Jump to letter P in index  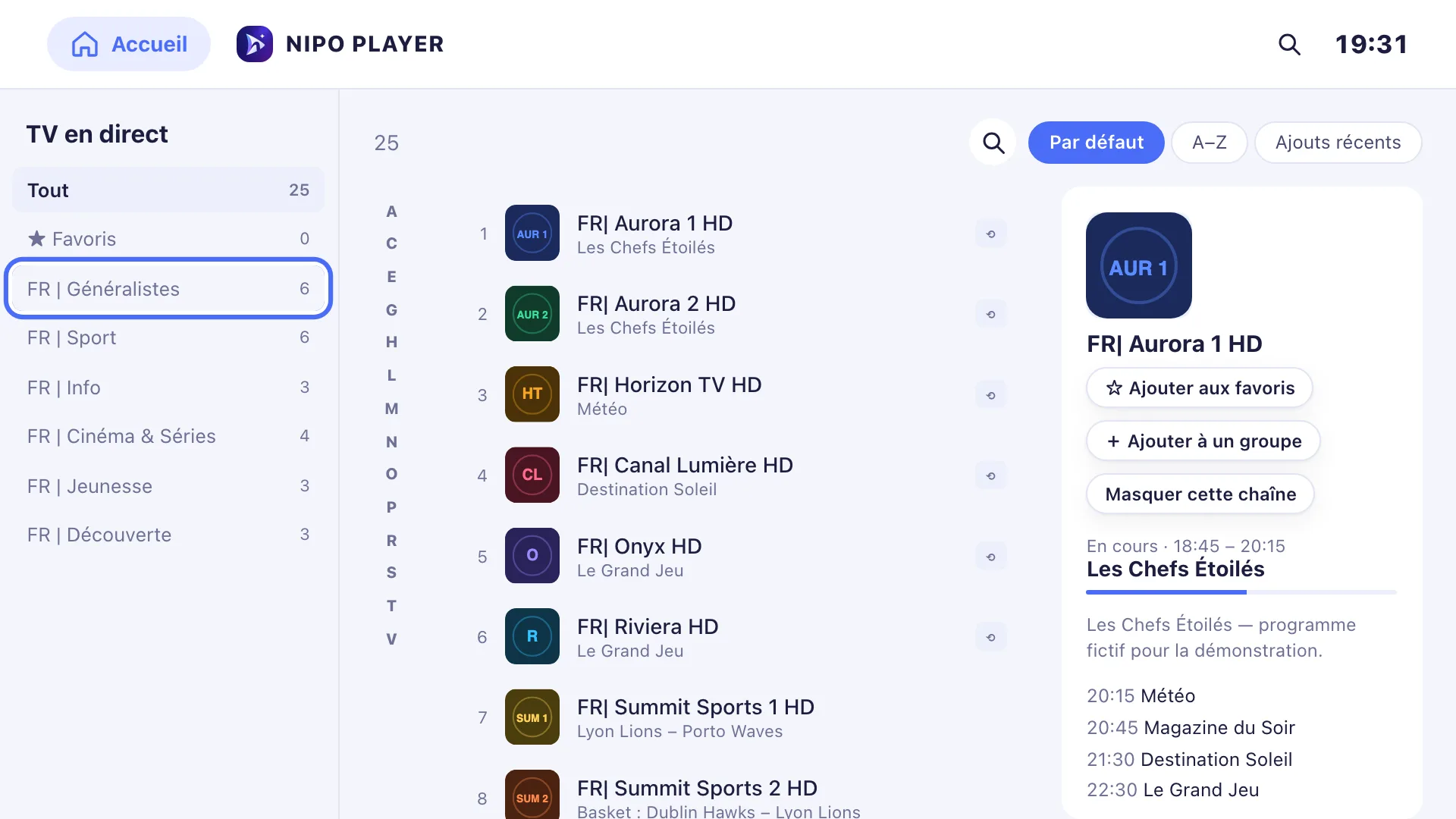coord(391,507)
